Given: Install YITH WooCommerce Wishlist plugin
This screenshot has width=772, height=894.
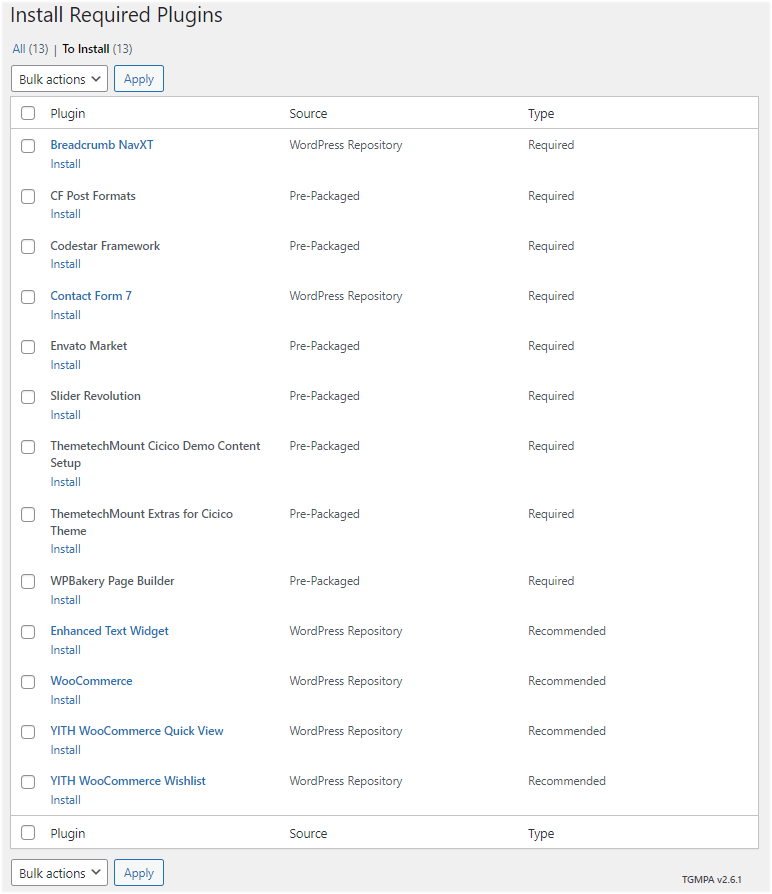Looking at the screenshot, I should pyautogui.click(x=66, y=800).
